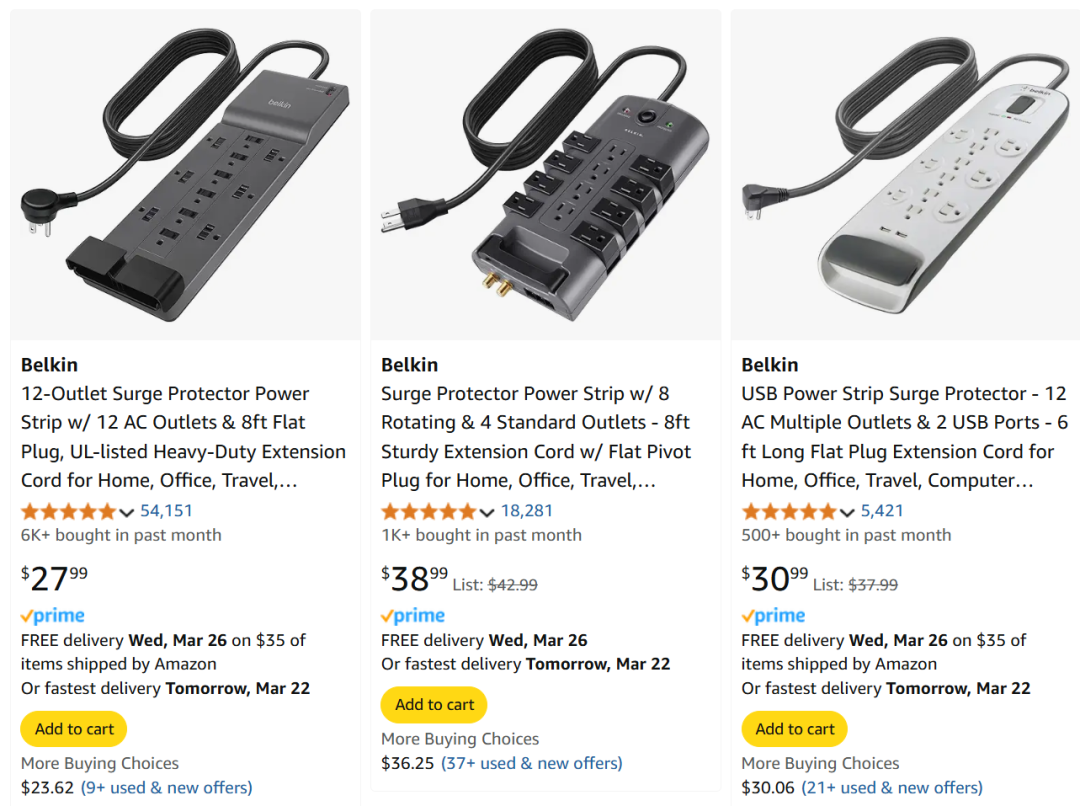Open the white USB Belkin power strip image
The height and width of the screenshot is (806, 1080).
pyautogui.click(x=905, y=175)
